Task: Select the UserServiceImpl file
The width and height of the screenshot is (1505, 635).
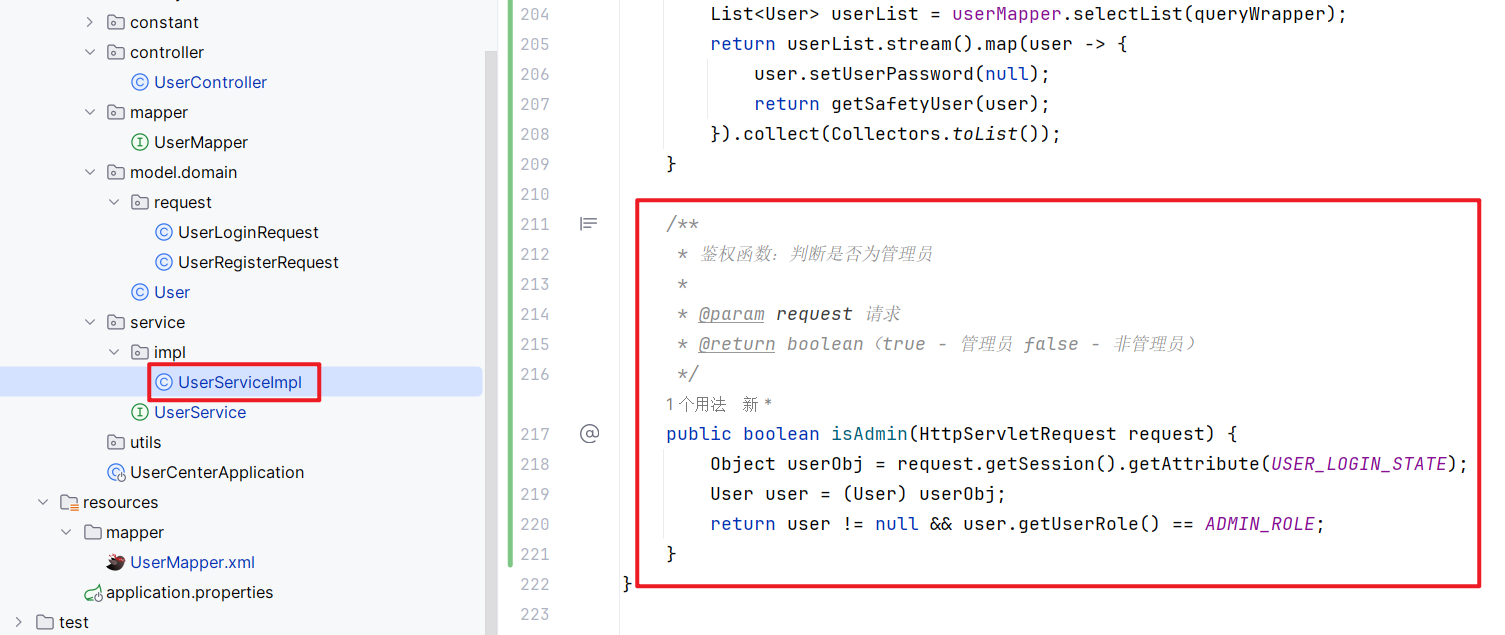Action: coord(239,382)
